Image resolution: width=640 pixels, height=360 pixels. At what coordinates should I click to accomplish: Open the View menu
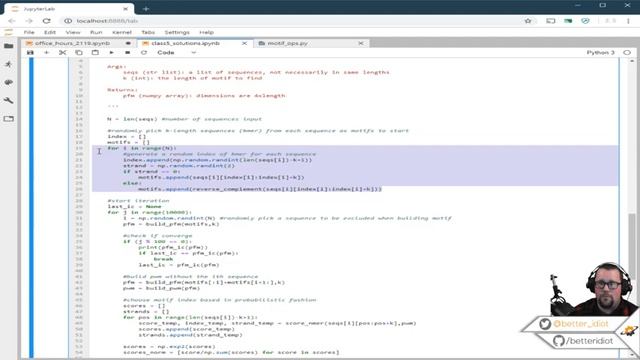(73, 32)
